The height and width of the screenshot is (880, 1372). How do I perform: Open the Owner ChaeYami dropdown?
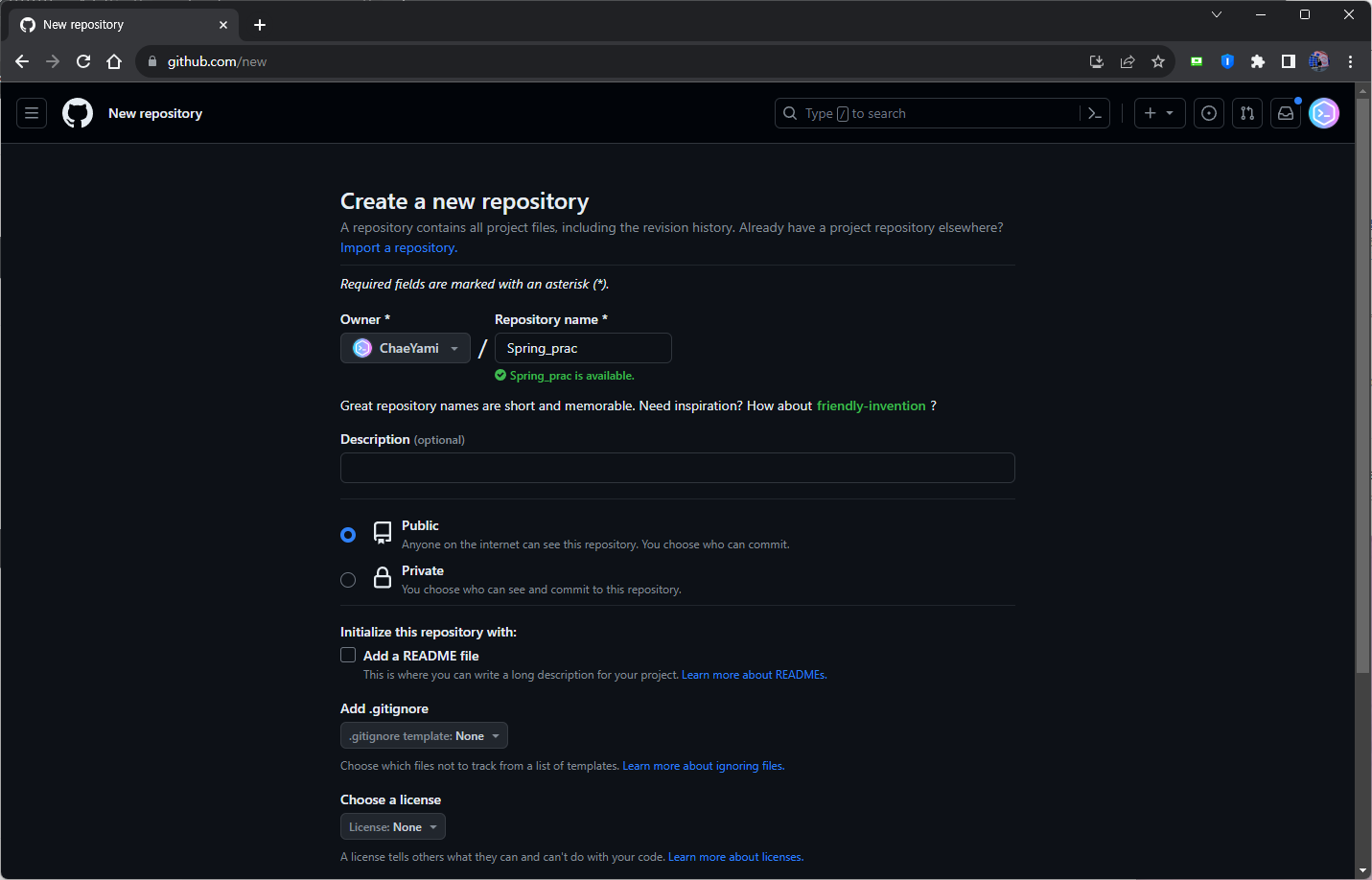click(406, 348)
